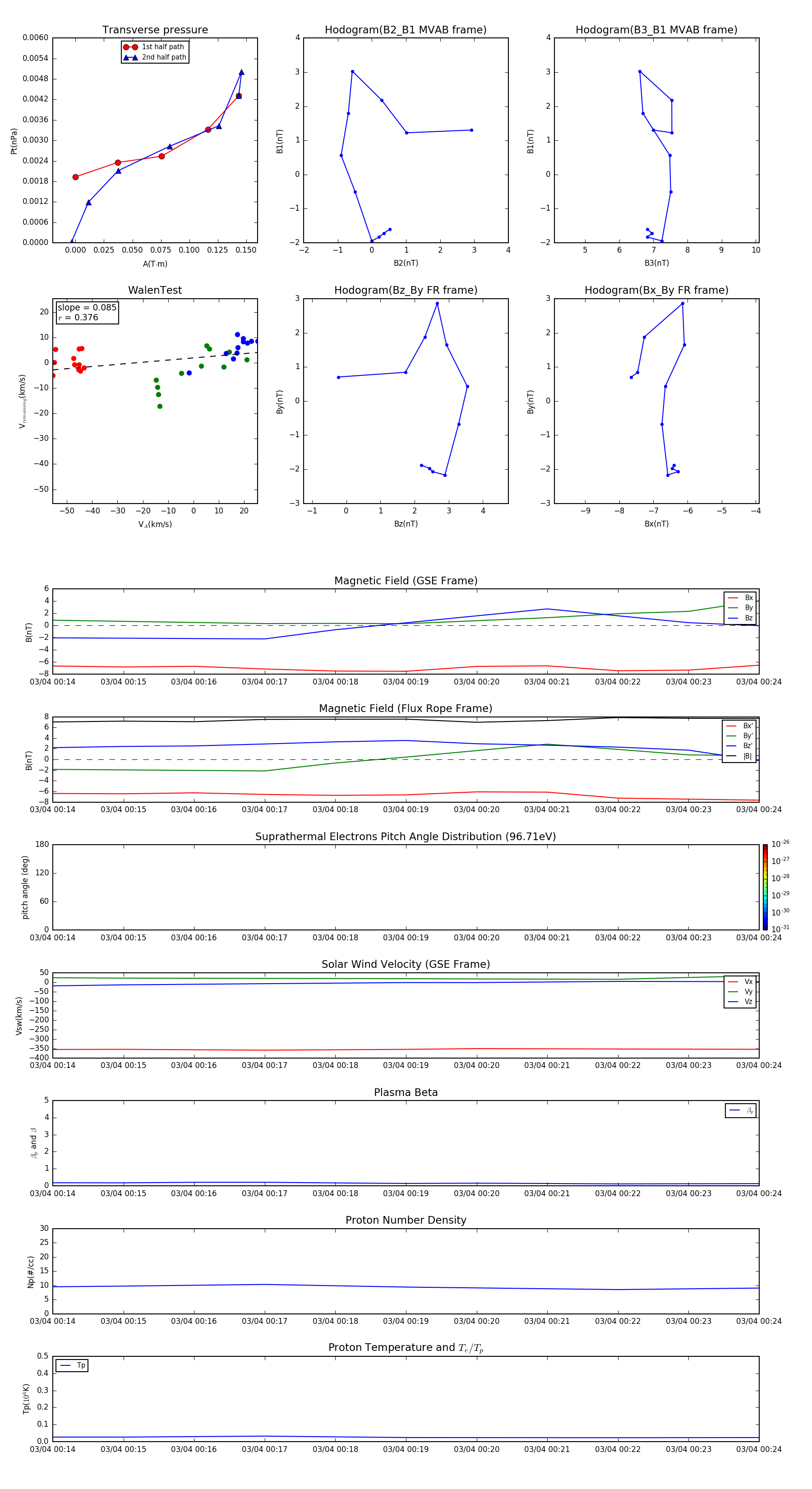Click the pitch angle colorbar
The height and width of the screenshot is (1489, 812).
click(x=765, y=887)
